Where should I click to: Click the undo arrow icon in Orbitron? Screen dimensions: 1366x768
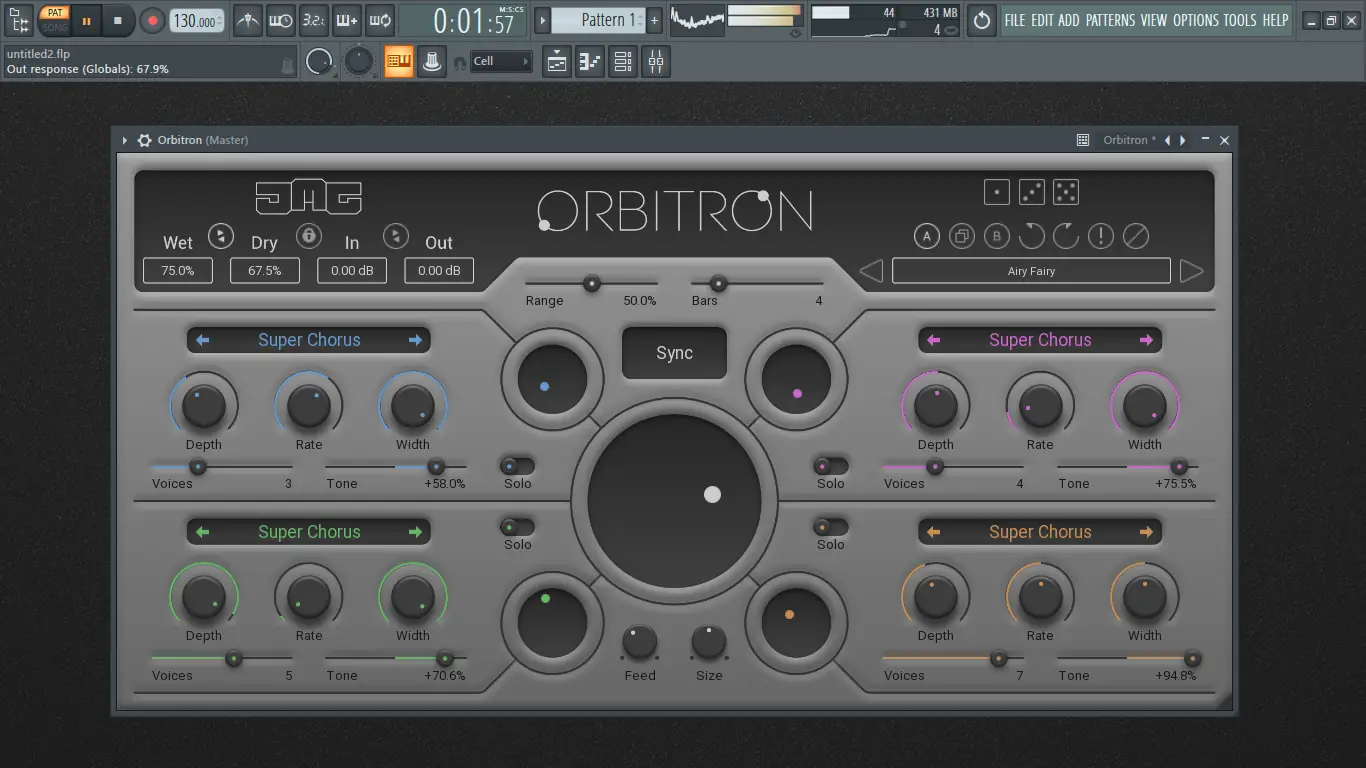pos(1031,236)
